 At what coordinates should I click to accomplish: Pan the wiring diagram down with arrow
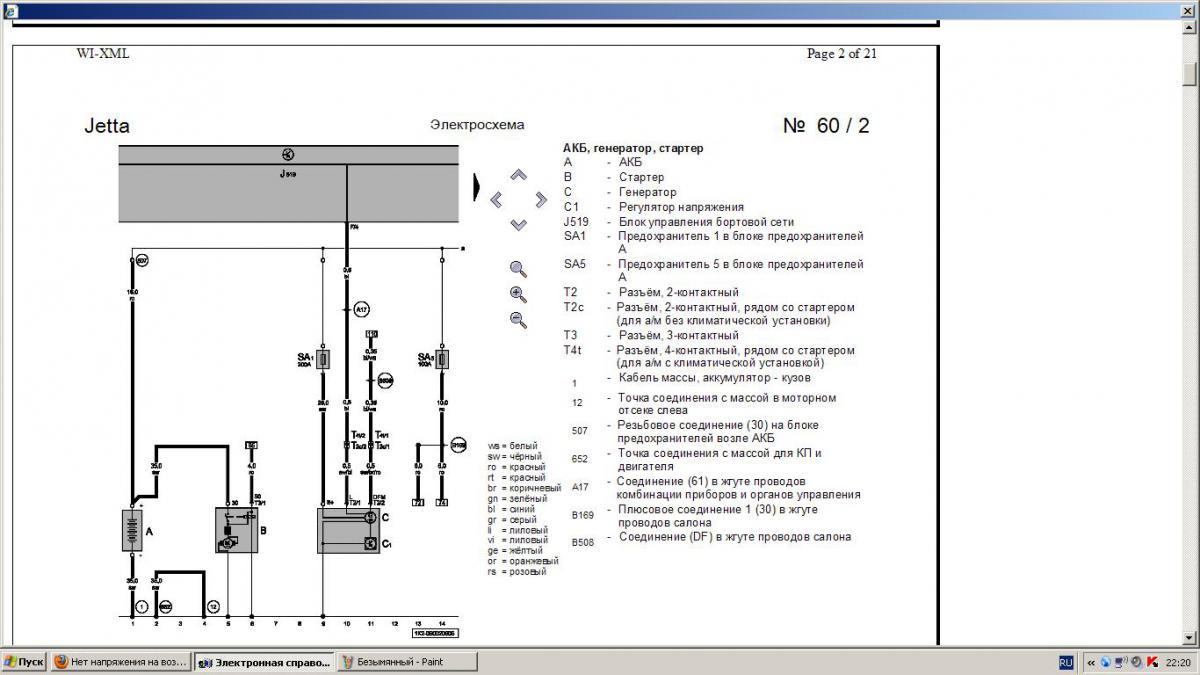(518, 225)
